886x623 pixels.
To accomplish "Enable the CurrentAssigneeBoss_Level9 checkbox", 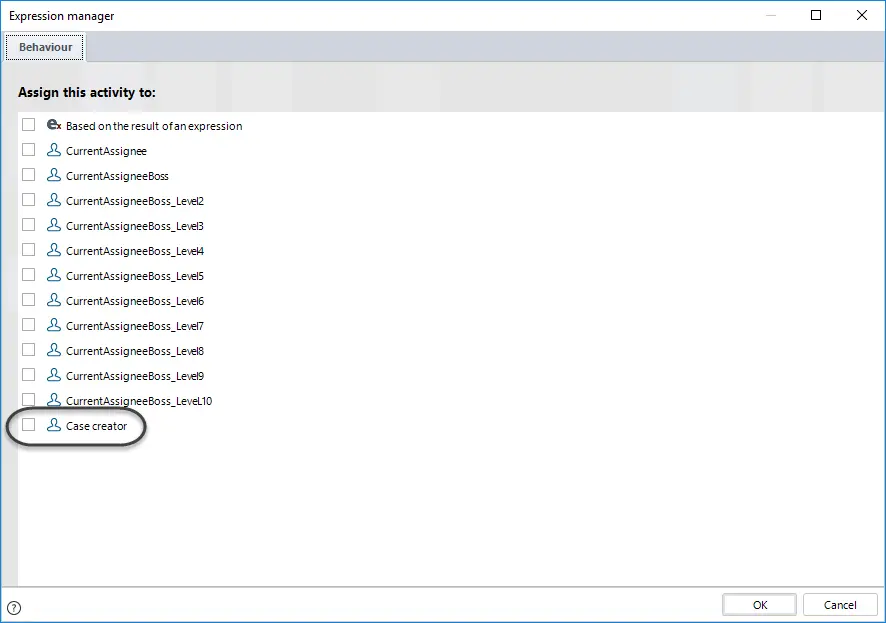I will tap(28, 374).
